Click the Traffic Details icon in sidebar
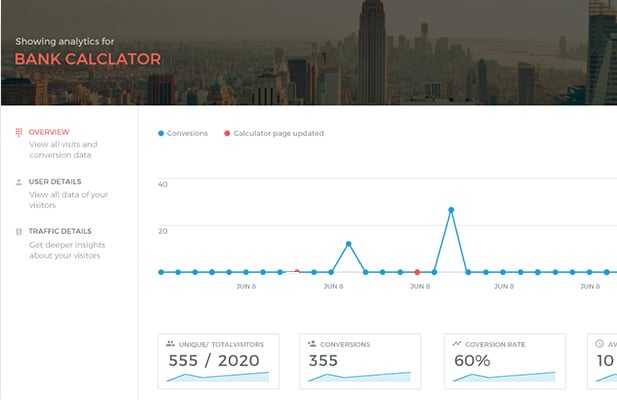 pos(19,231)
